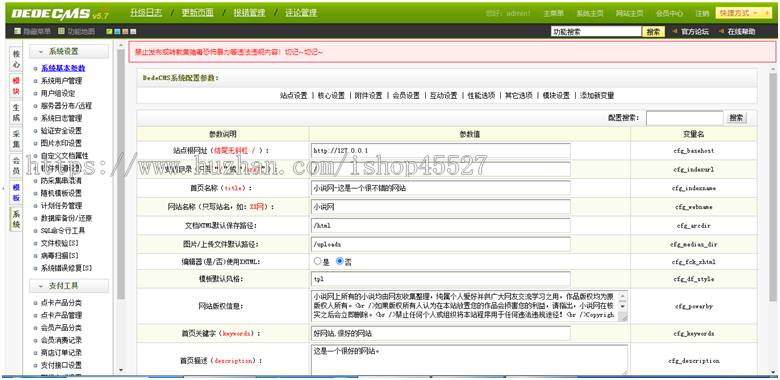Switch to the 添加新变量 config tab

pos(597,95)
